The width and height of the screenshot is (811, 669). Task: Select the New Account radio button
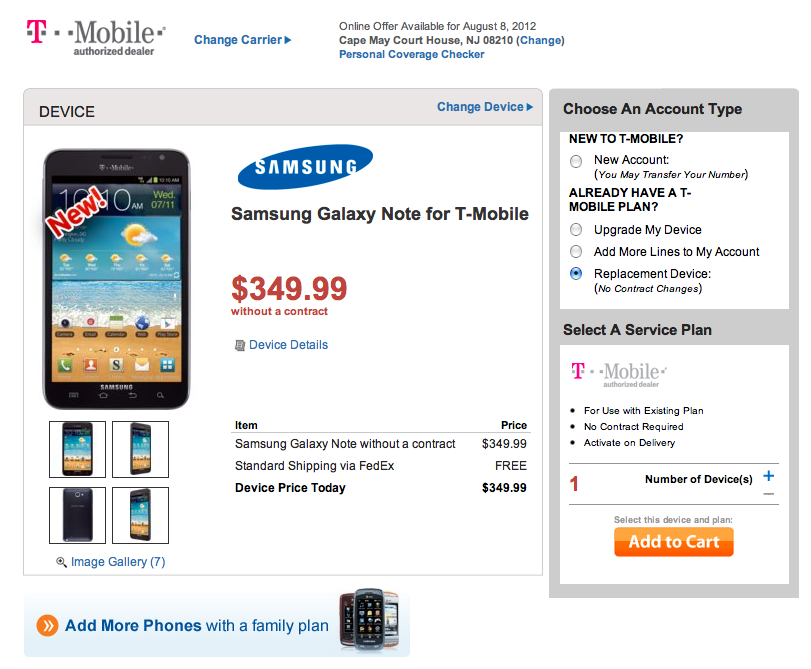click(x=576, y=161)
